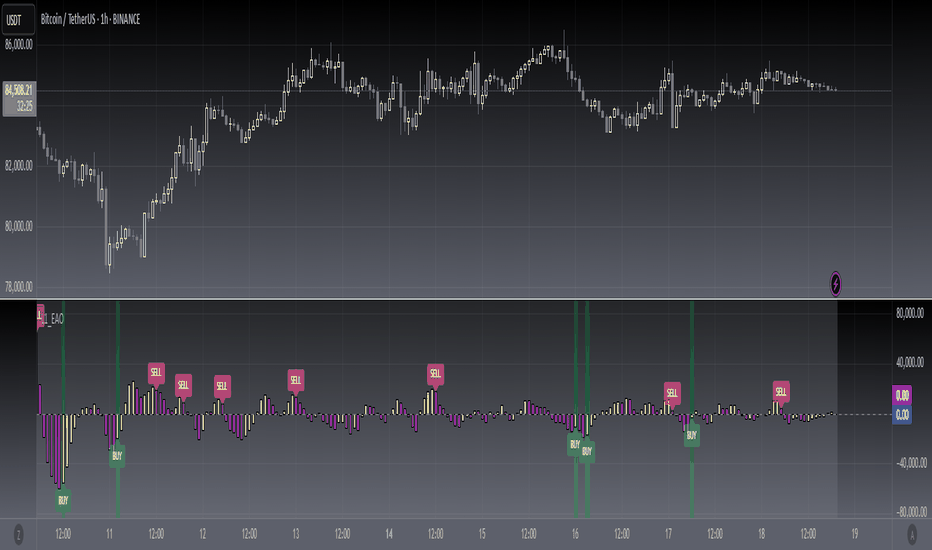Click the SELL marker just after the 13th
Screen dimensions: 932x550
(295, 380)
